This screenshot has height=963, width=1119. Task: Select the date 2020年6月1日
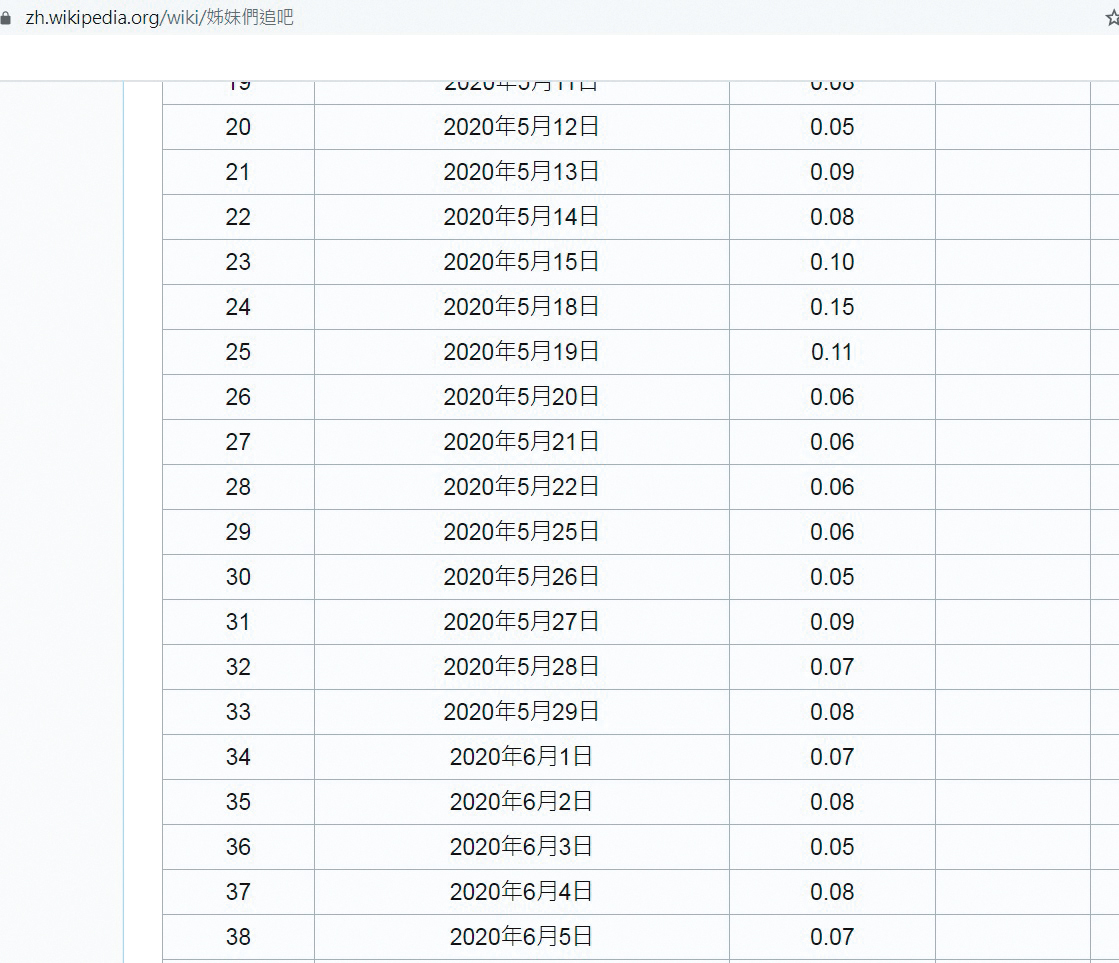pyautogui.click(x=521, y=757)
